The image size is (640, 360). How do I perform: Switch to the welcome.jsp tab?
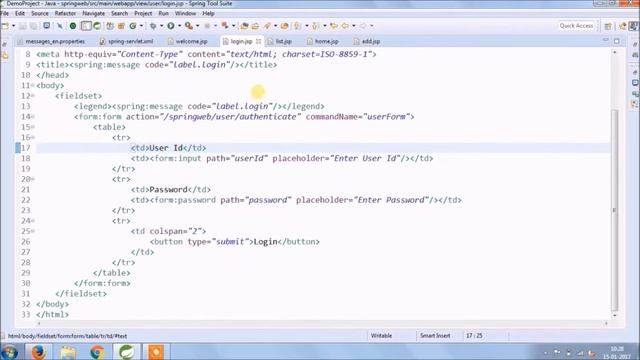[x=188, y=41]
